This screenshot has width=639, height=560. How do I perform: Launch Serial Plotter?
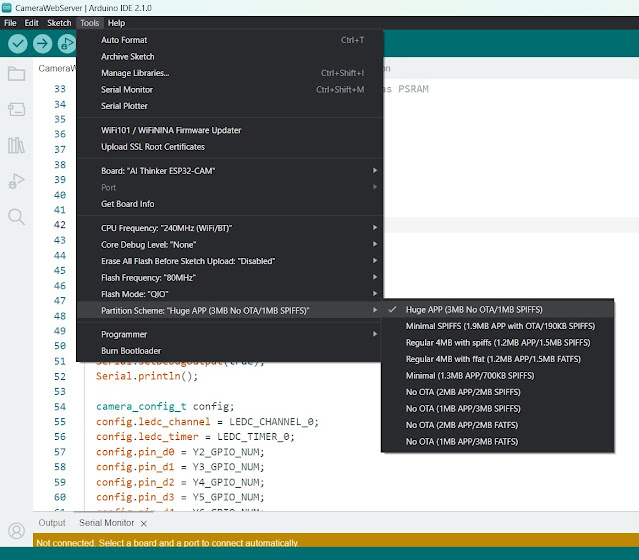[x=230, y=106]
